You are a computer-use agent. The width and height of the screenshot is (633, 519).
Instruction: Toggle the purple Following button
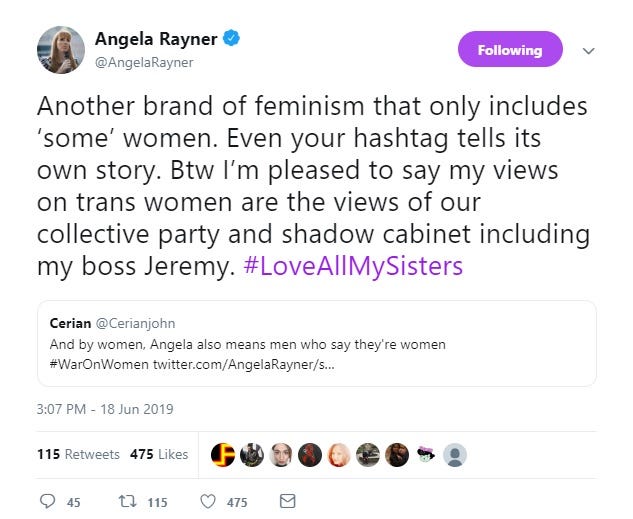pos(510,50)
